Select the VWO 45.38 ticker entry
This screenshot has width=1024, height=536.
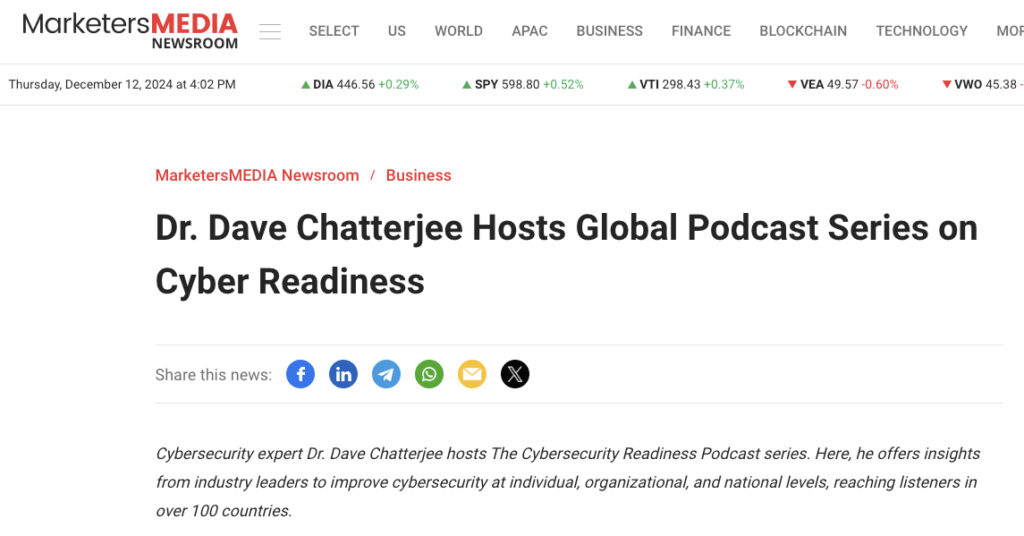tap(983, 84)
